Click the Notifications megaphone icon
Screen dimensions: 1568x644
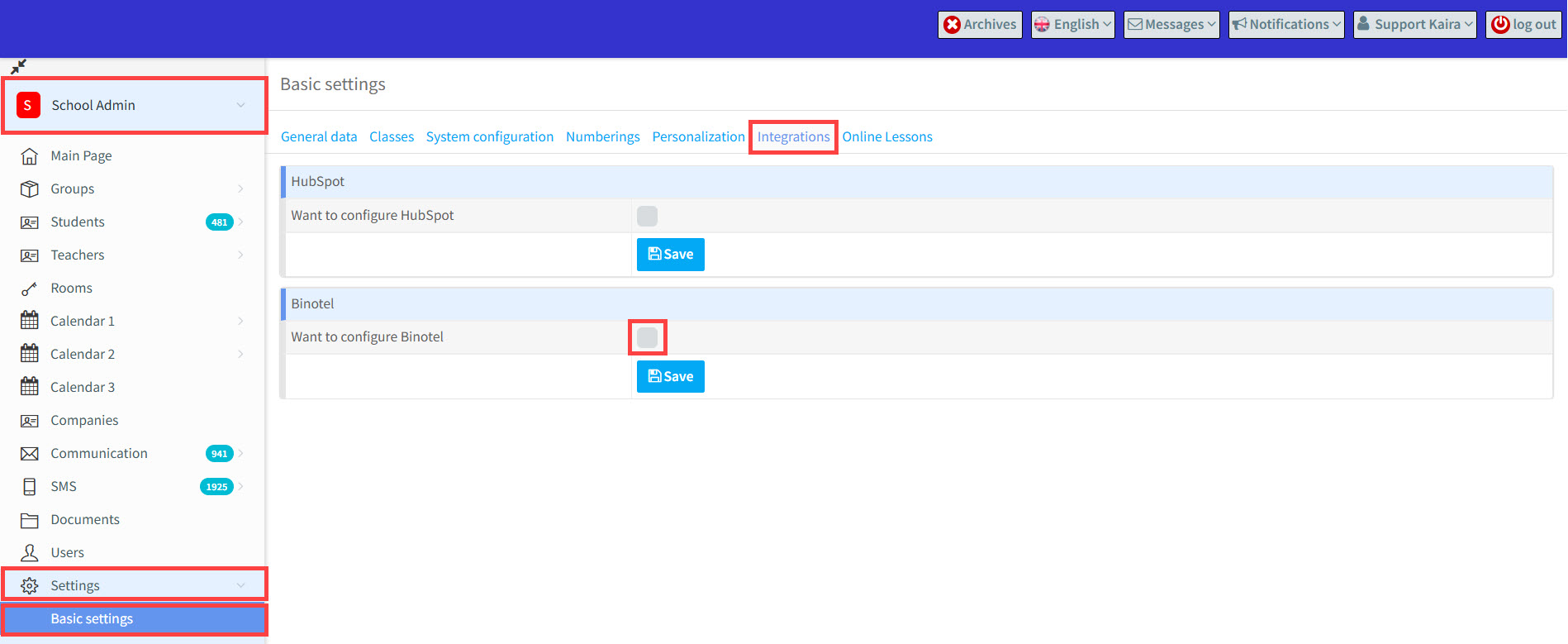pos(1240,25)
